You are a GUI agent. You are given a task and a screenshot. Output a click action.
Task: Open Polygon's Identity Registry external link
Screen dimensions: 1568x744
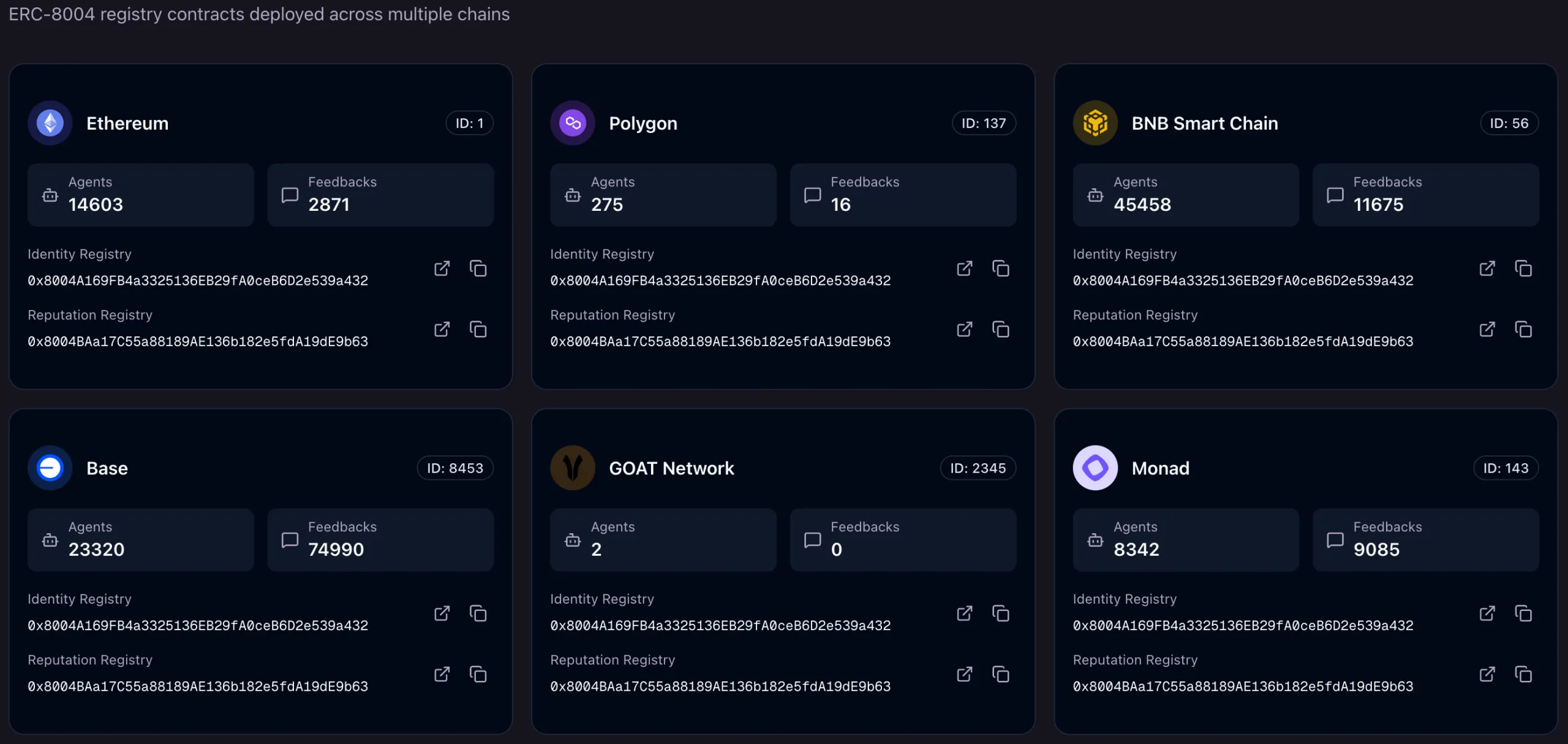click(964, 268)
